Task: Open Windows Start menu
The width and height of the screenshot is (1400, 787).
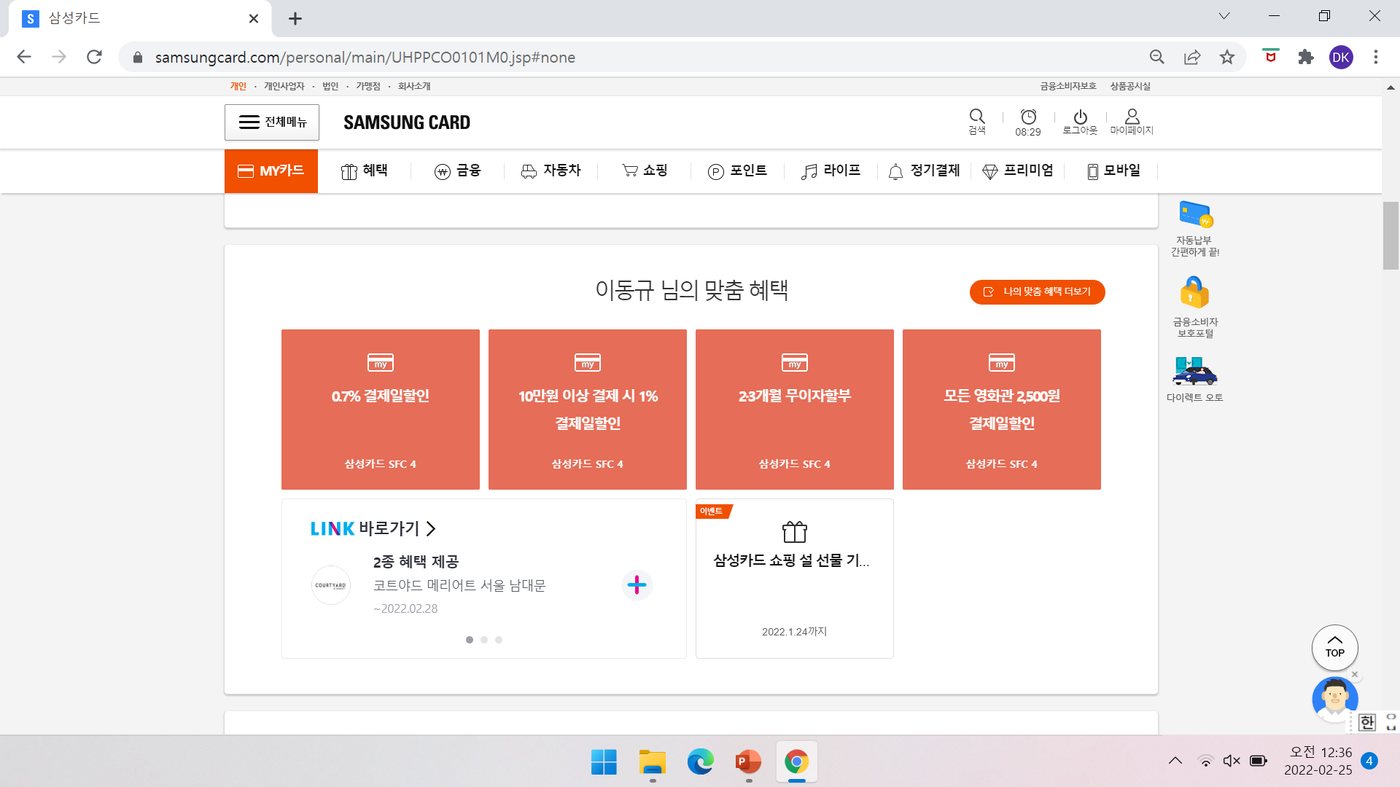Action: coord(604,762)
